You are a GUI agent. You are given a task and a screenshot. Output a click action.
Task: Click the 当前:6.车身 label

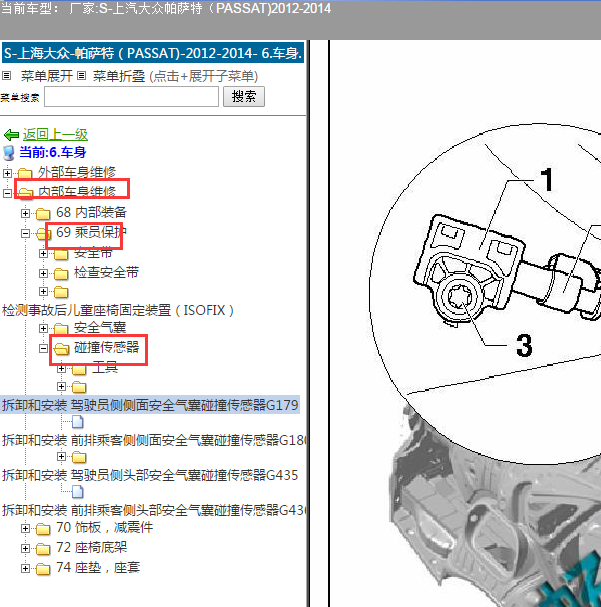(x=53, y=152)
